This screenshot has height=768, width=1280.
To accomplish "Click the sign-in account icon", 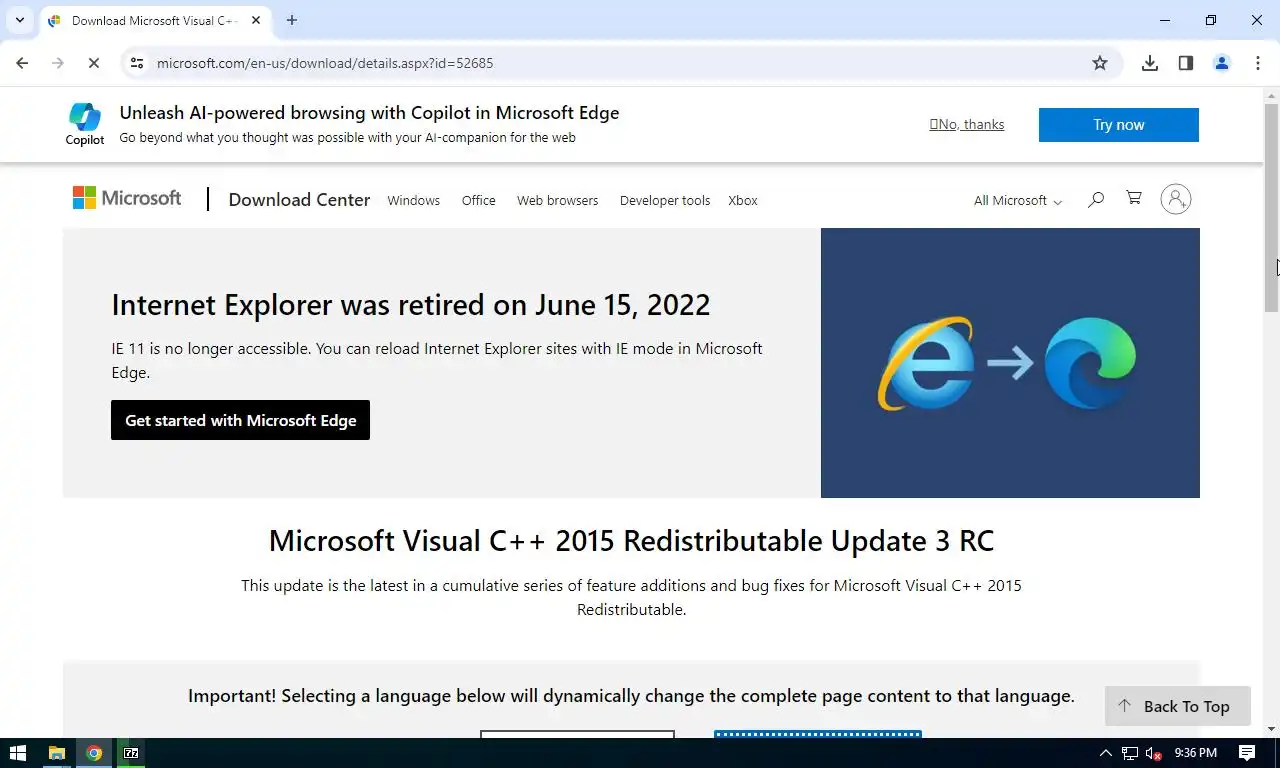I will point(1176,199).
